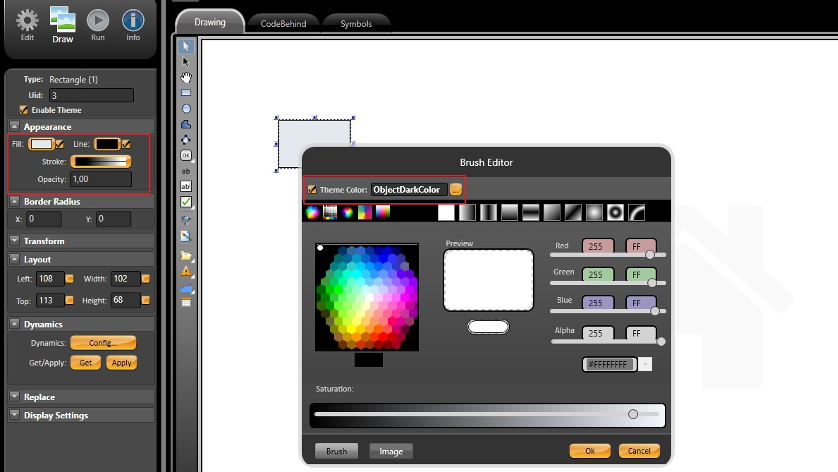
Task: Expand the Display Settings section
Action: point(15,415)
